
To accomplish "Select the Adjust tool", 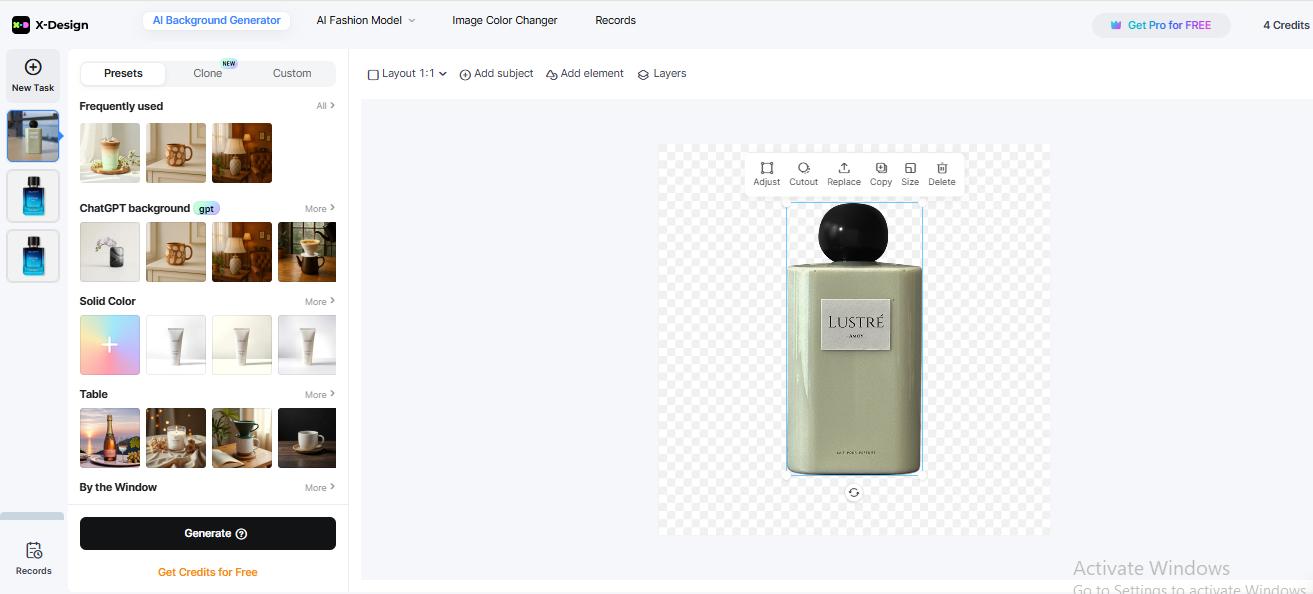I will pyautogui.click(x=767, y=174).
